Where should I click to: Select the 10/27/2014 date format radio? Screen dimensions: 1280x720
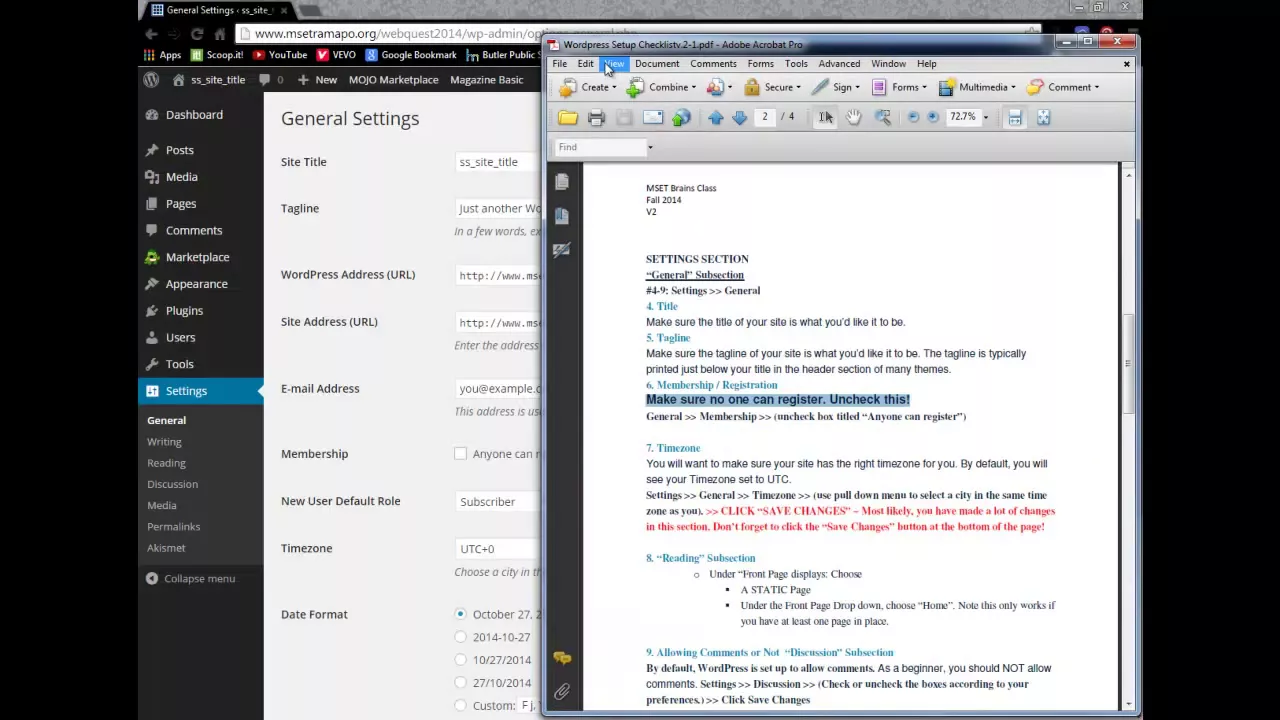tap(460, 660)
